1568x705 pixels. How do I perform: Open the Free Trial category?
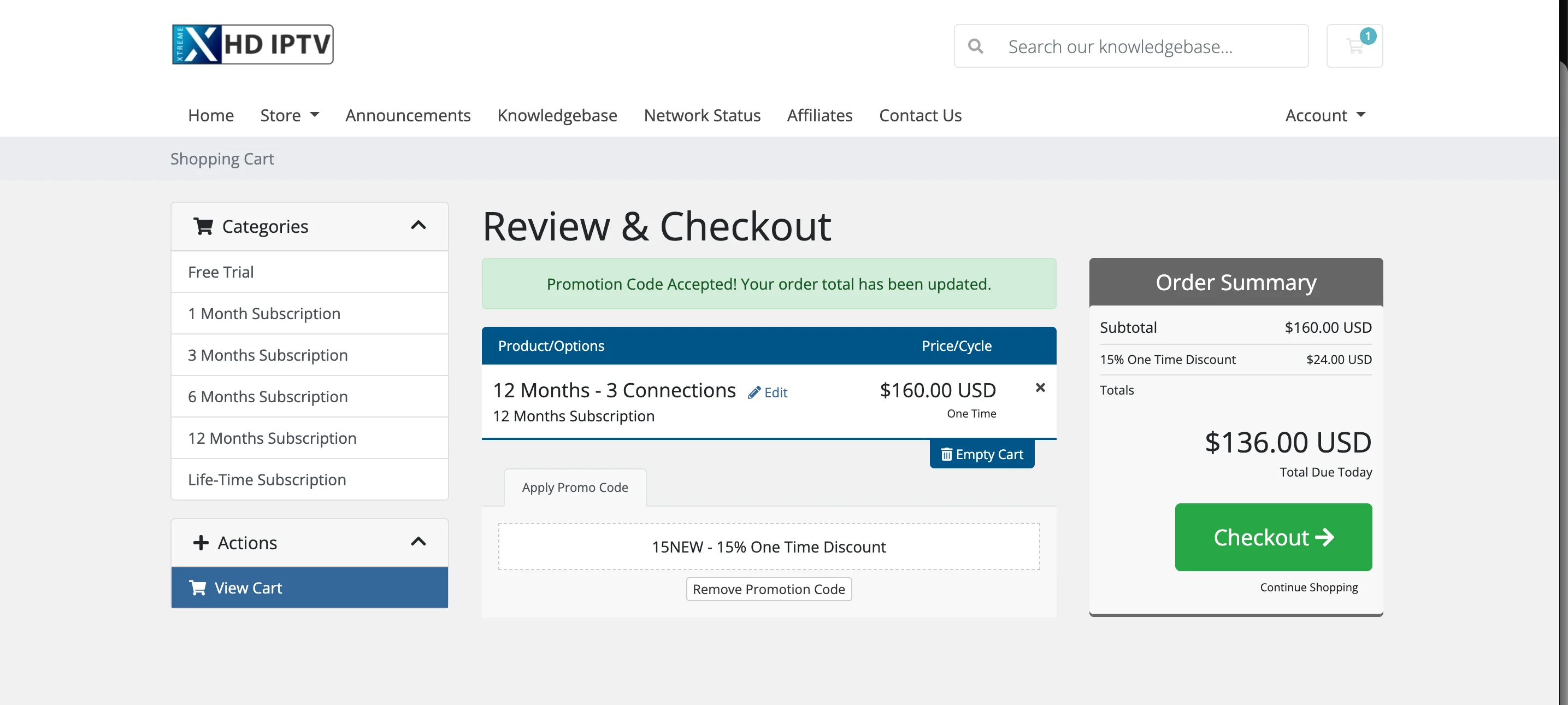tap(221, 272)
